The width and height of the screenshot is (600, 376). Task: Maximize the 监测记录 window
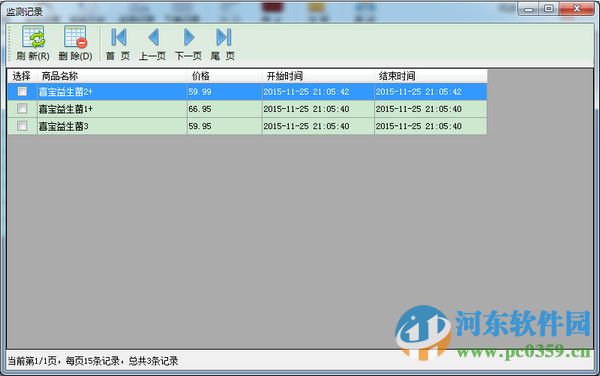[x=549, y=9]
